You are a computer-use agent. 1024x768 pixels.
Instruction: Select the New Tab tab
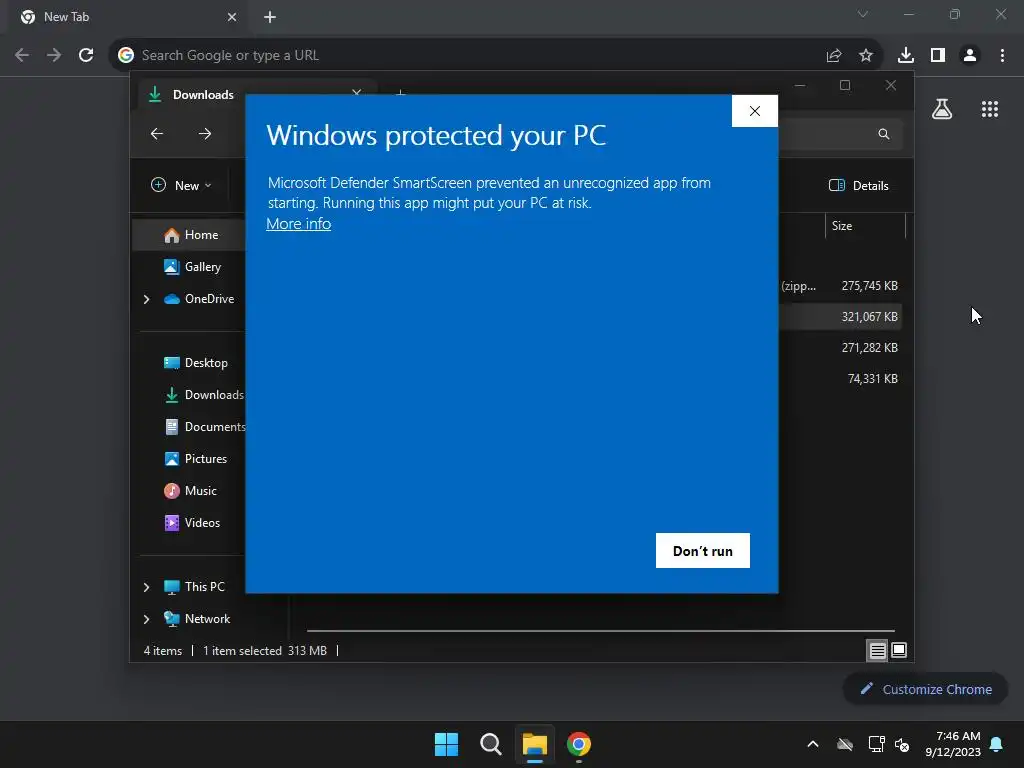[x=129, y=17]
